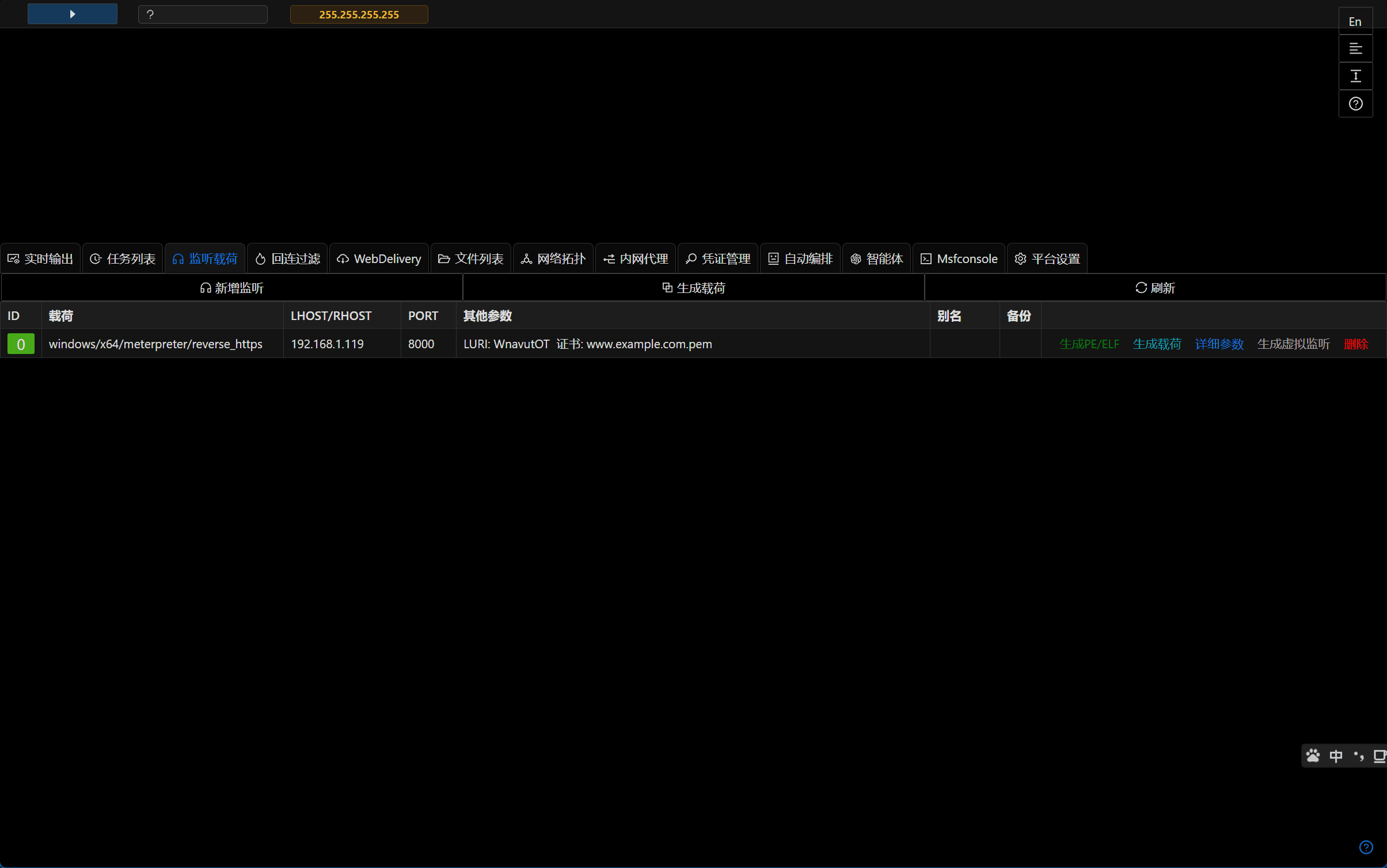Open the 实时输出 tab
The width and height of the screenshot is (1387, 868).
point(40,258)
